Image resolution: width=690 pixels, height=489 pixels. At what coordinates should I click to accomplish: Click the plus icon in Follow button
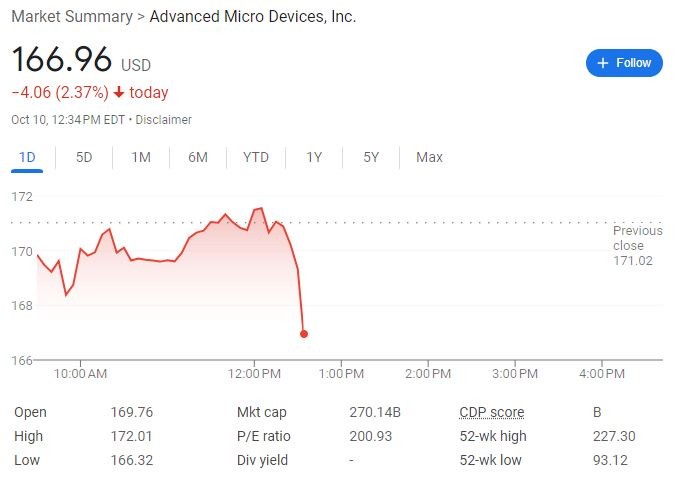[x=603, y=63]
